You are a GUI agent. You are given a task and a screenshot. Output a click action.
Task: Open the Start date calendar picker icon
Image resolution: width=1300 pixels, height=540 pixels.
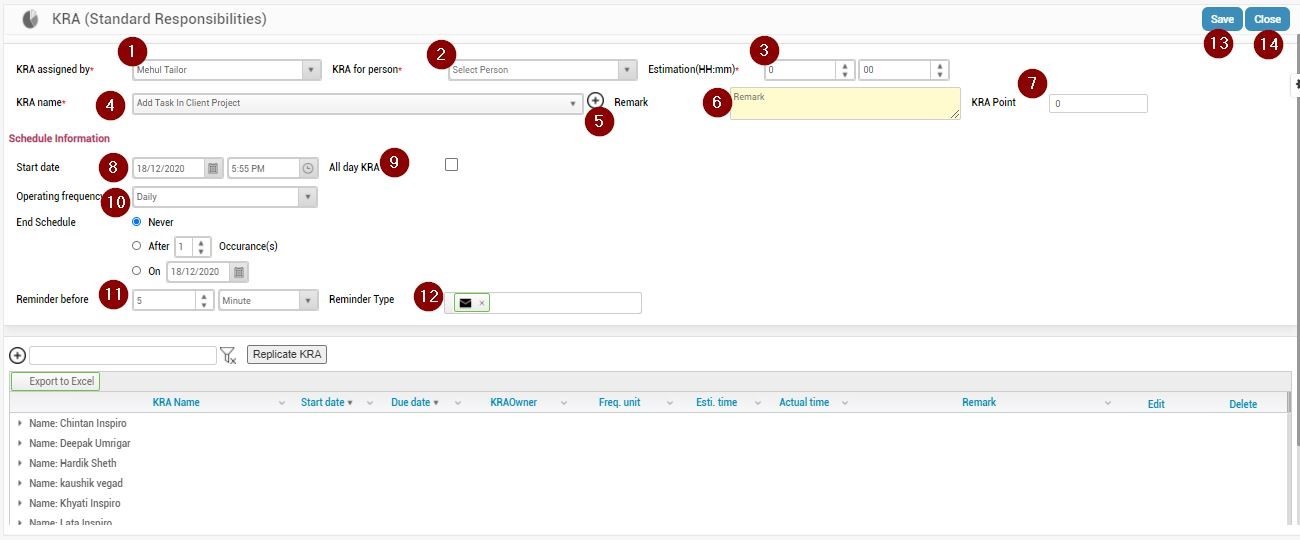point(212,169)
